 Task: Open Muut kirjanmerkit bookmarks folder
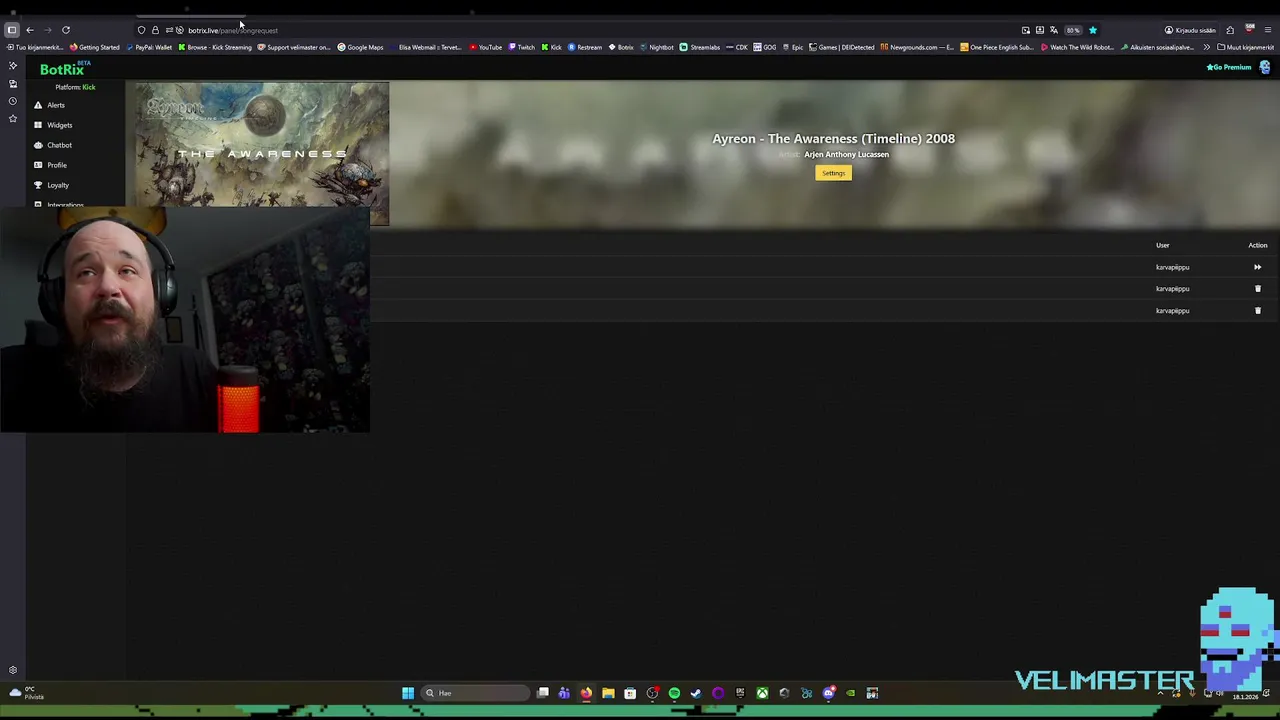pos(1245,47)
